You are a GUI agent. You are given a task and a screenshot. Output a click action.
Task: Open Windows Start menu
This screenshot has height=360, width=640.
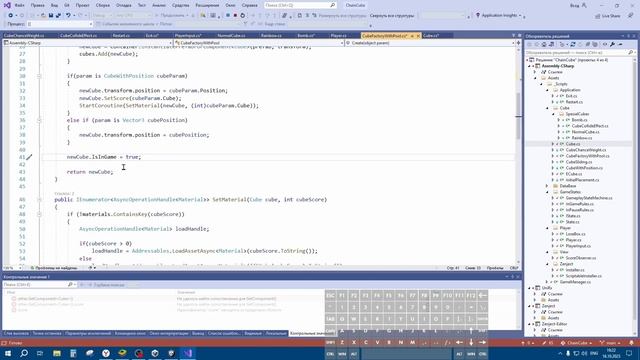[x=8, y=353]
